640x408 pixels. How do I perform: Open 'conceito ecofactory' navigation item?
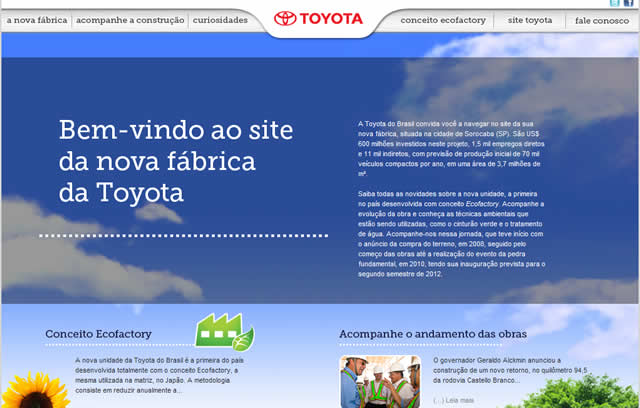(441, 20)
